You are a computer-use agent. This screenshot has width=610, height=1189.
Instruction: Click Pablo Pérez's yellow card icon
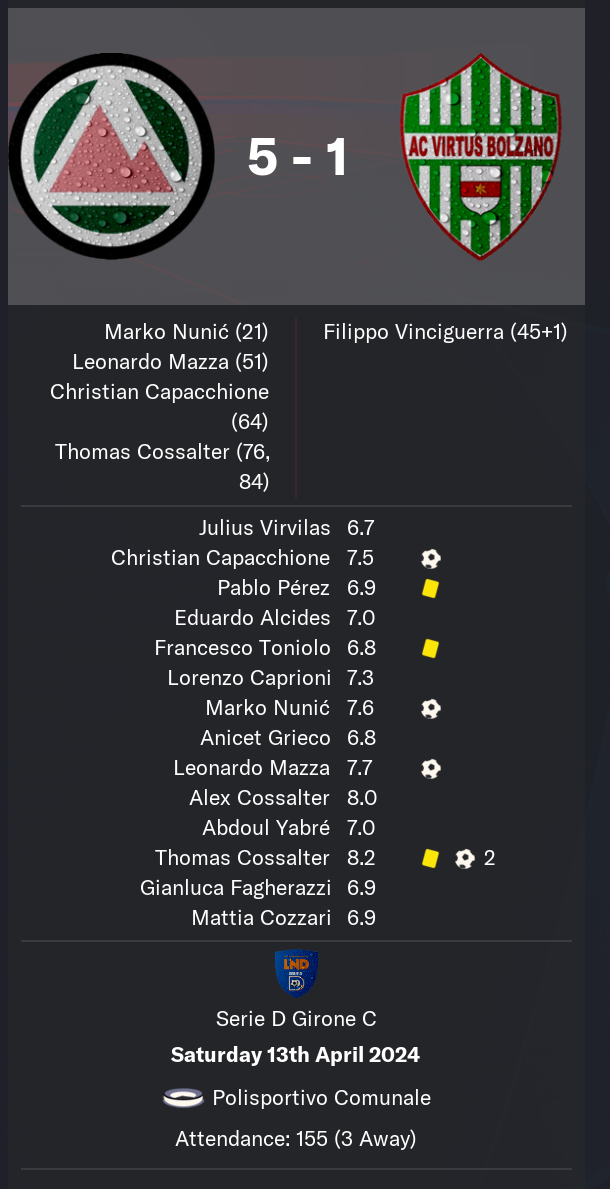(431, 589)
